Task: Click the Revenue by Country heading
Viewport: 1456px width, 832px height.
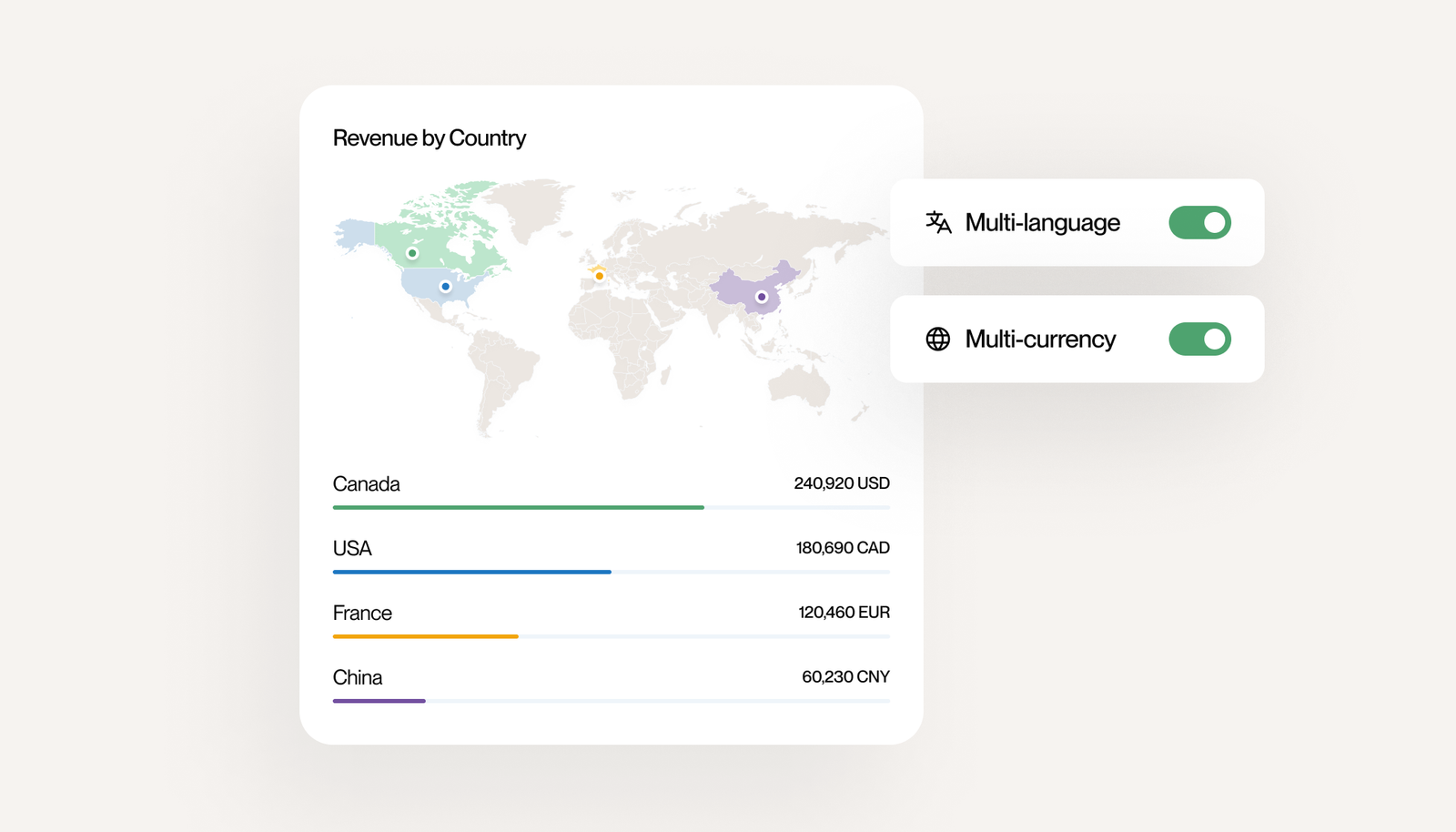Action: [x=430, y=138]
